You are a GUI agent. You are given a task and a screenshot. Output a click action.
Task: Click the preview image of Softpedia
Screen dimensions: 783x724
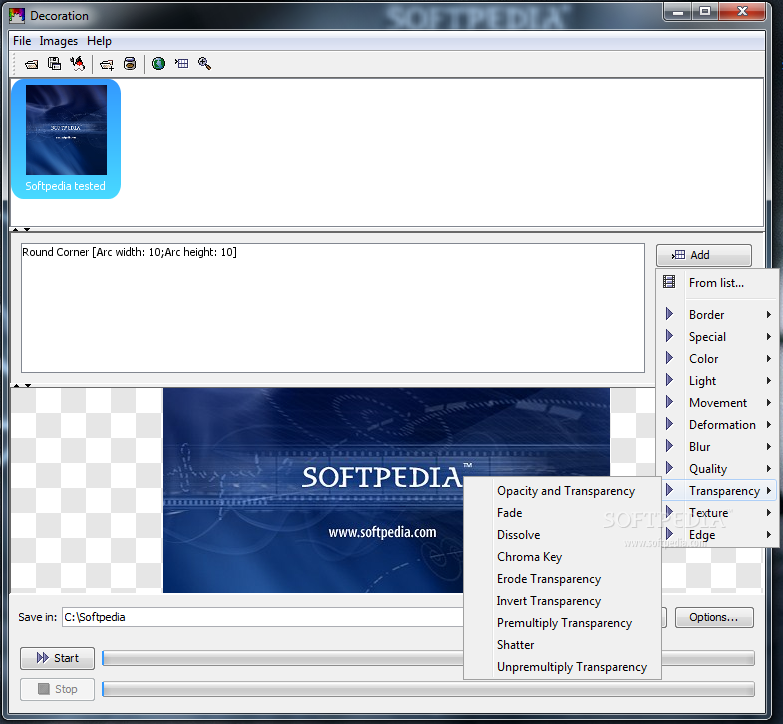[386, 490]
